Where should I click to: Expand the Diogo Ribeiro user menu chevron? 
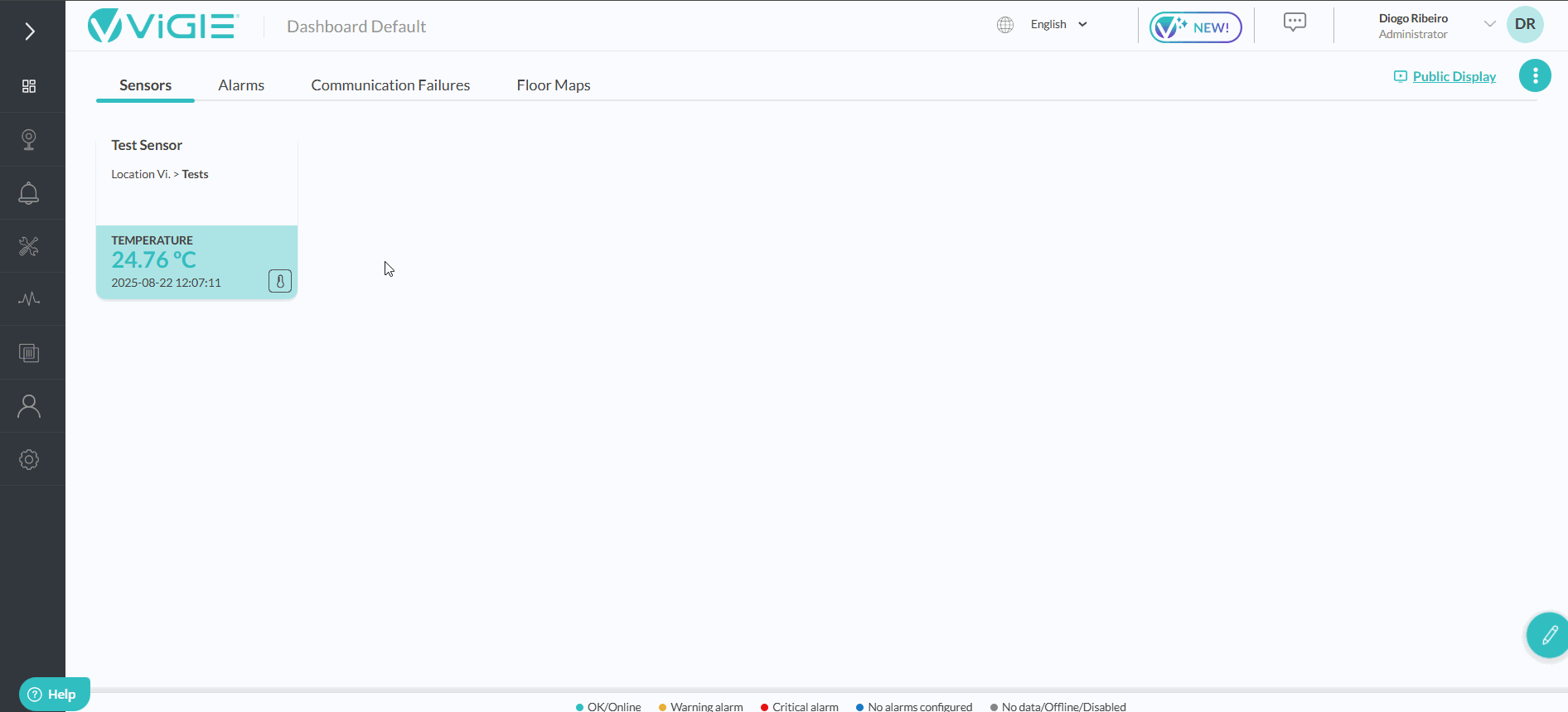click(1489, 24)
